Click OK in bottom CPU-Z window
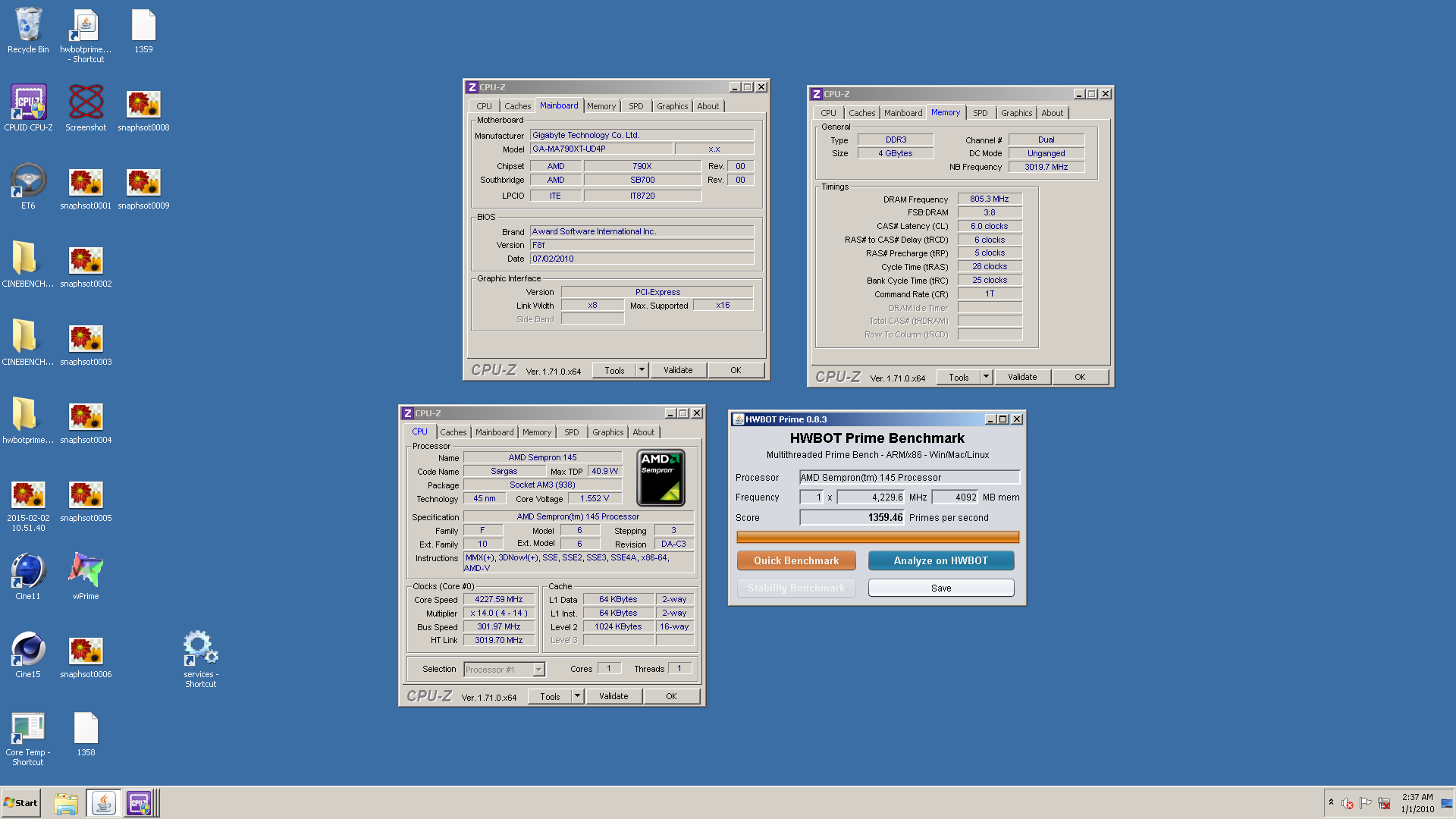This screenshot has height=819, width=1456. [x=671, y=696]
